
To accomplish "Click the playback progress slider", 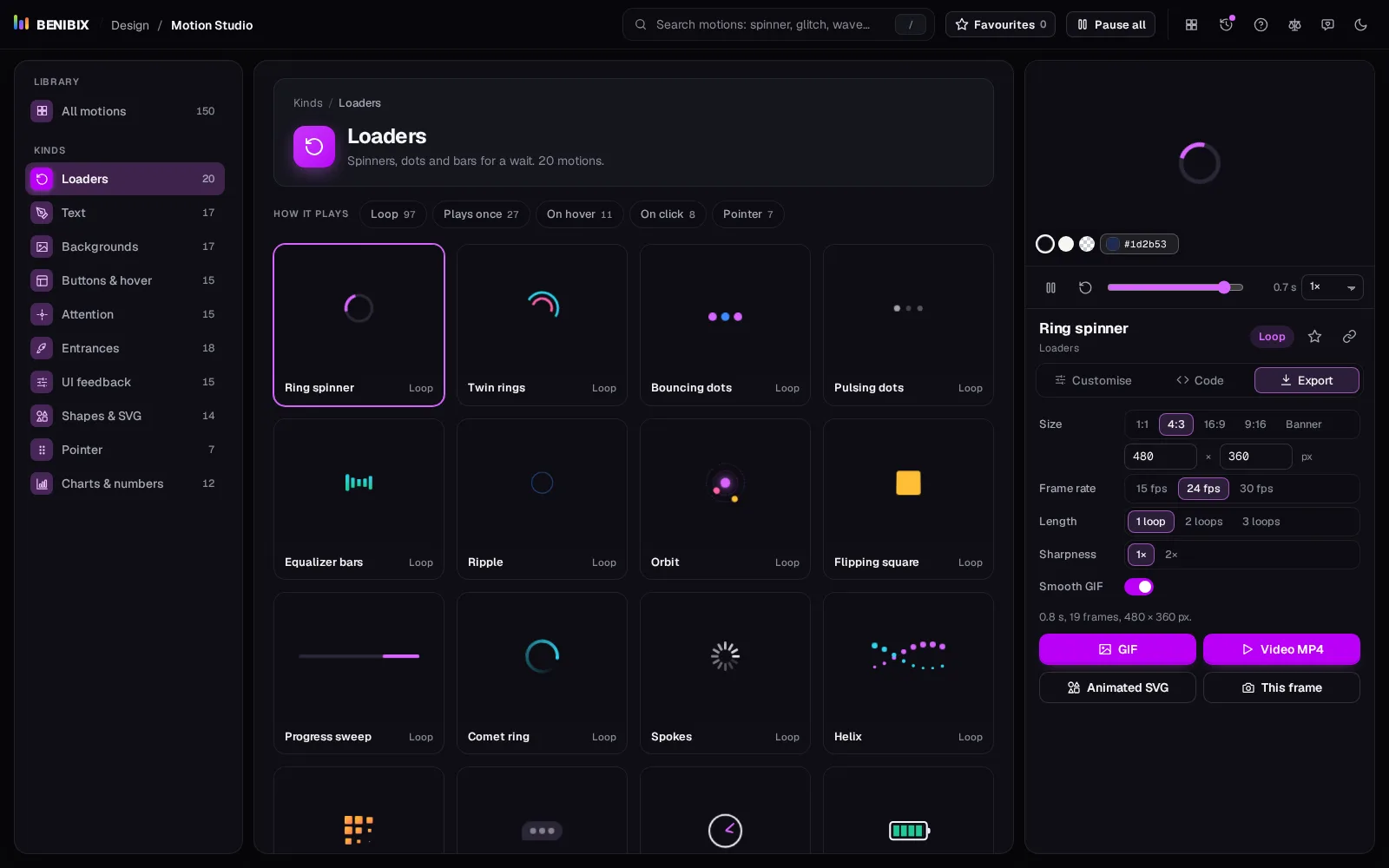I will pos(1175,287).
